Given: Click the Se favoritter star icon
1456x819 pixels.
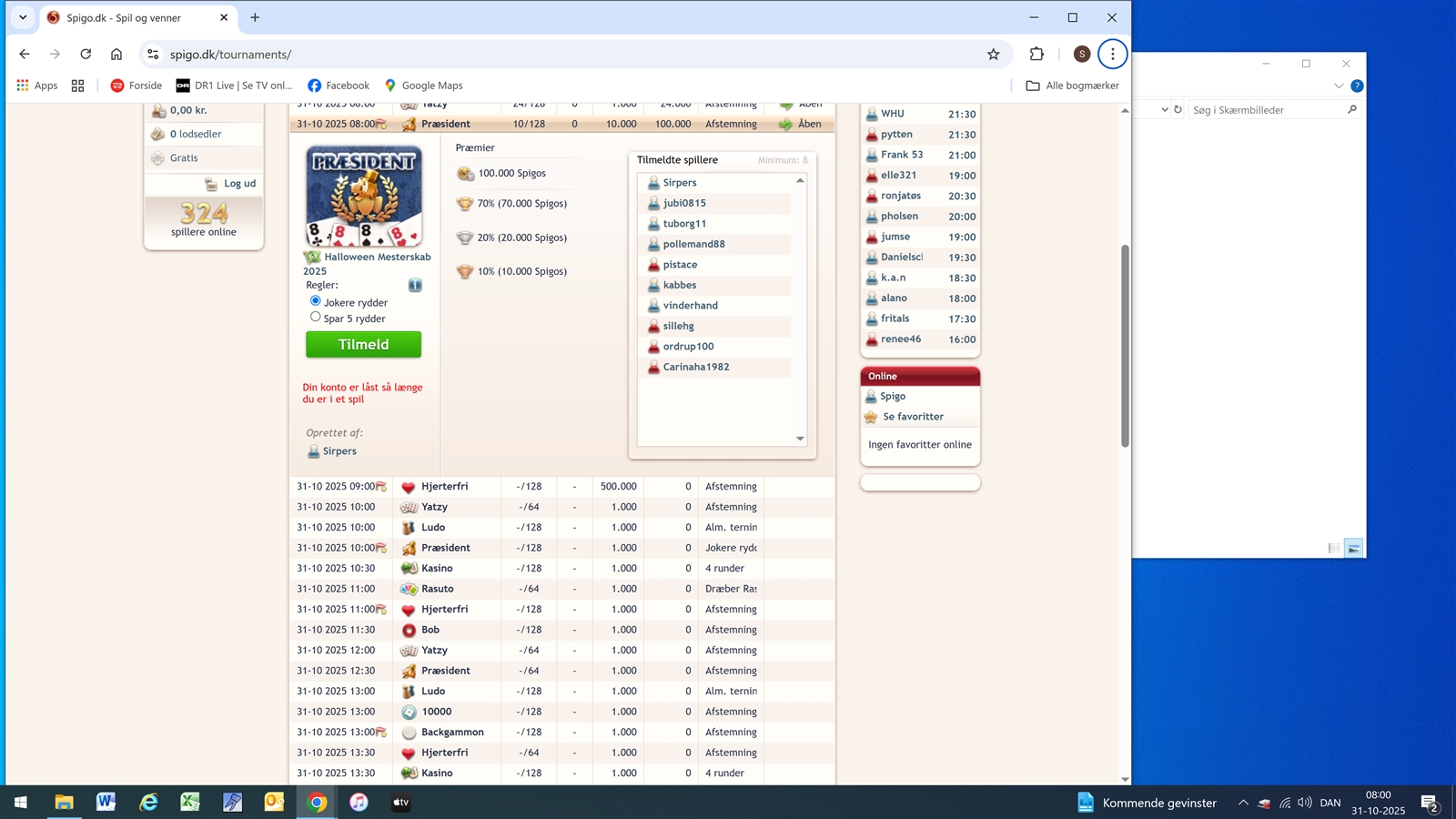Looking at the screenshot, I should pos(871,417).
